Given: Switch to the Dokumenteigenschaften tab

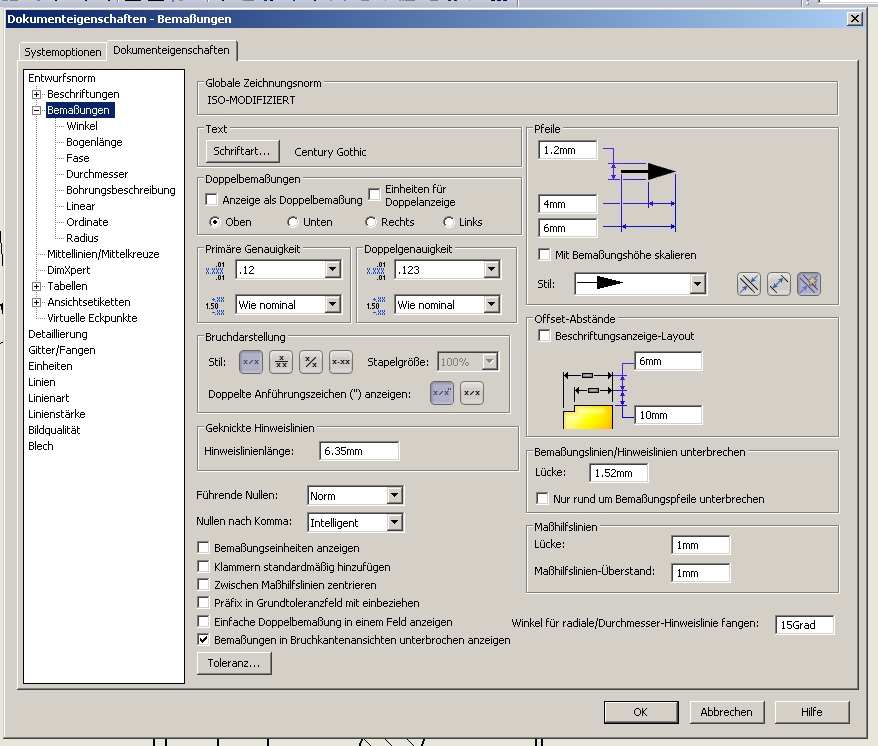Looking at the screenshot, I should click(171, 50).
